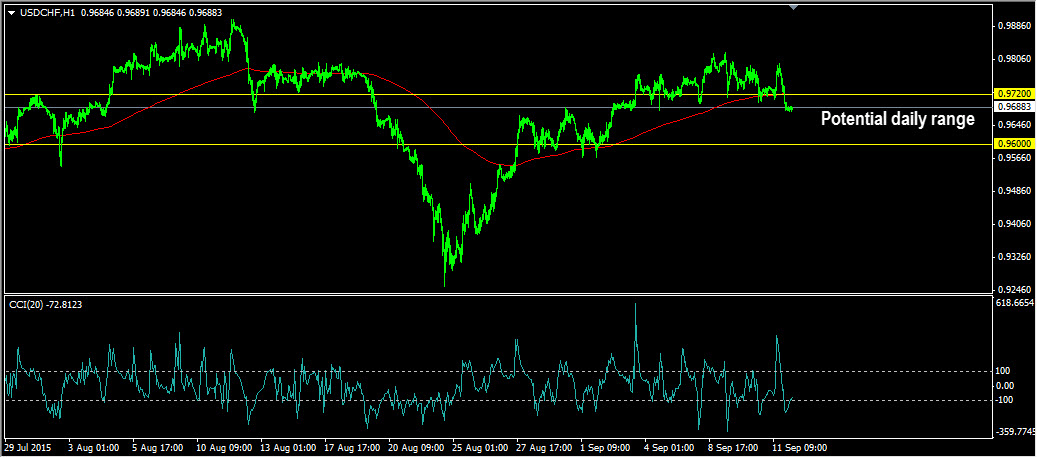Viewport: 1037px width, 458px height.
Task: Click the yellow 0.97200 price level tag
Action: (1015, 95)
